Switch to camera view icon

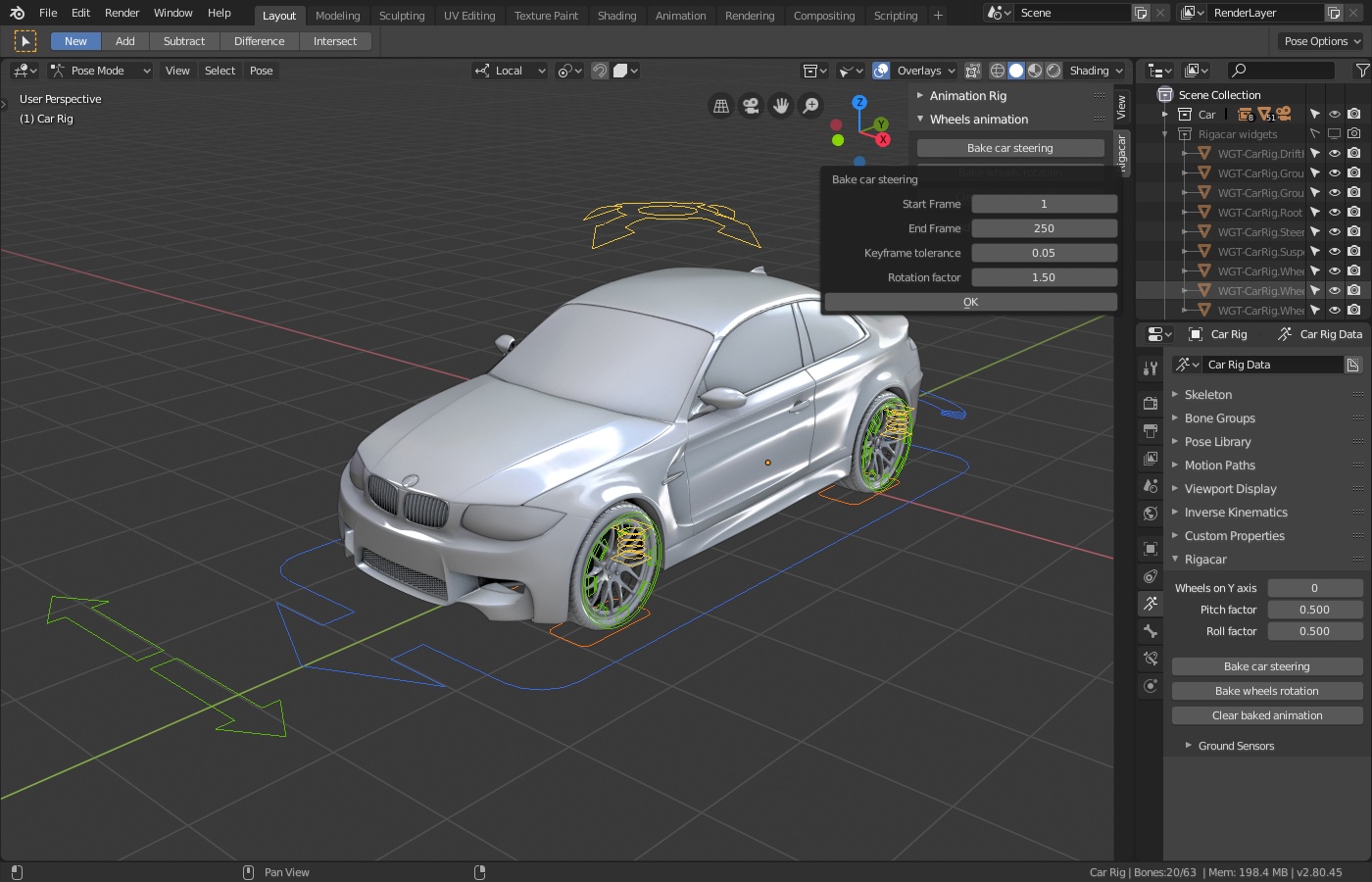tap(751, 106)
